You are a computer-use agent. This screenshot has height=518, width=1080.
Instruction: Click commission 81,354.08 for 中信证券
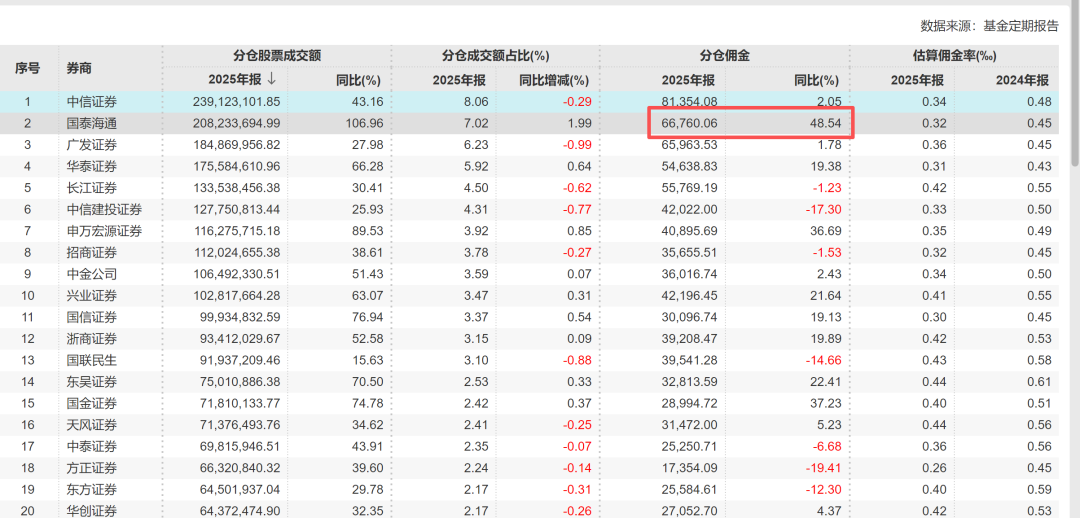pos(689,102)
